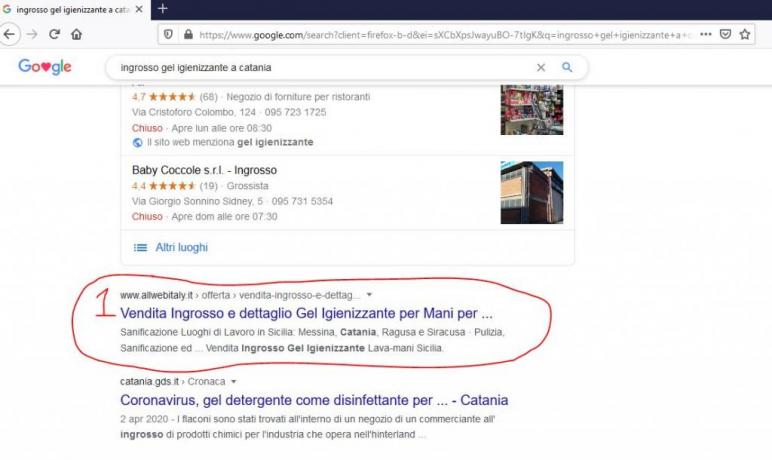The height and width of the screenshot is (460, 772).
Task: Click the www.allwebitaly.it breadcrumb URL
Action: [x=157, y=295]
